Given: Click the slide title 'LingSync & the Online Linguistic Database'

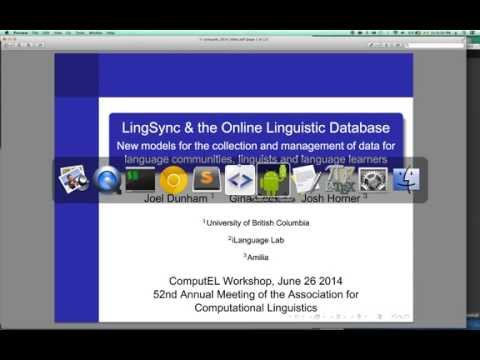Looking at the screenshot, I should pos(256,128).
